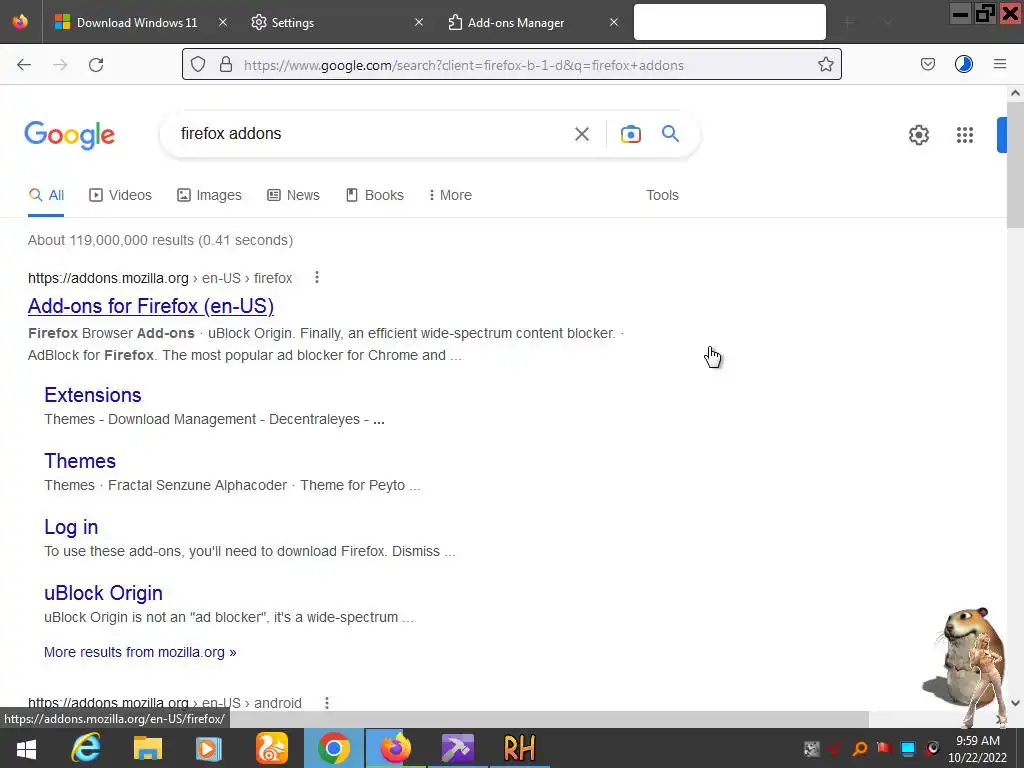Expand the More search filters menu
The height and width of the screenshot is (768, 1024).
(450, 195)
